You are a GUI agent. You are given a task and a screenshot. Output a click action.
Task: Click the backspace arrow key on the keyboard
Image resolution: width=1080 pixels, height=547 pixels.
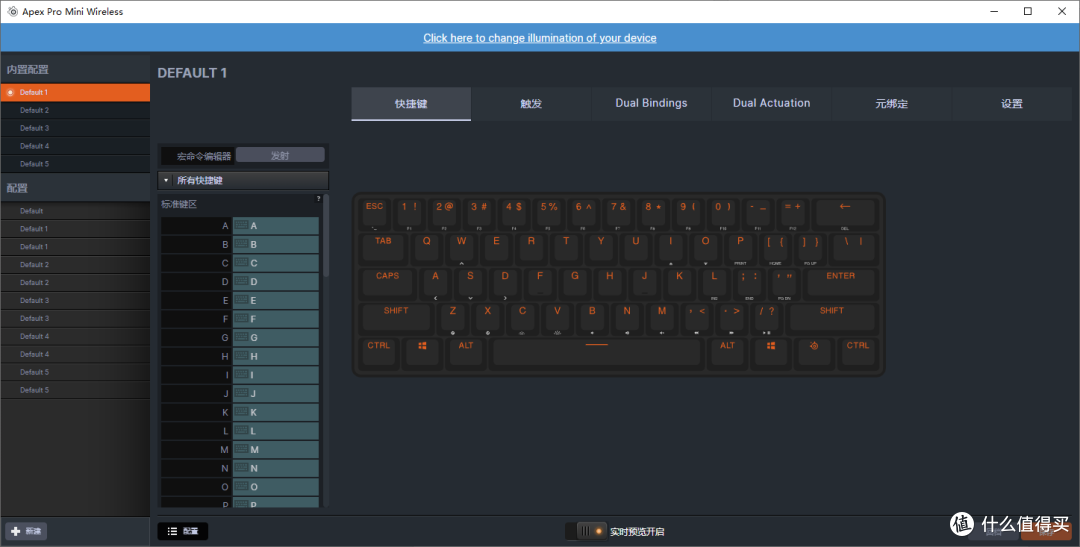(845, 212)
